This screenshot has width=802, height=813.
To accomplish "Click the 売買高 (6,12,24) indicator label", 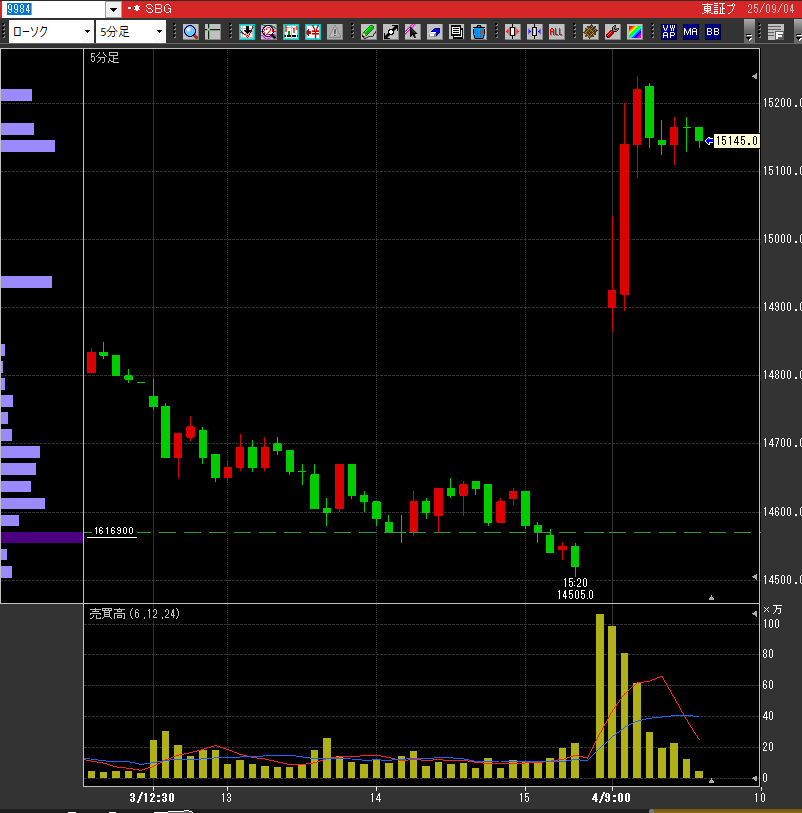I will coord(134,614).
